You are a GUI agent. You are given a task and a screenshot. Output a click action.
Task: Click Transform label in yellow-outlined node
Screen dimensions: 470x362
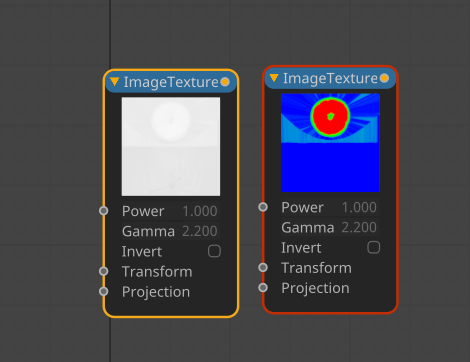coord(157,272)
